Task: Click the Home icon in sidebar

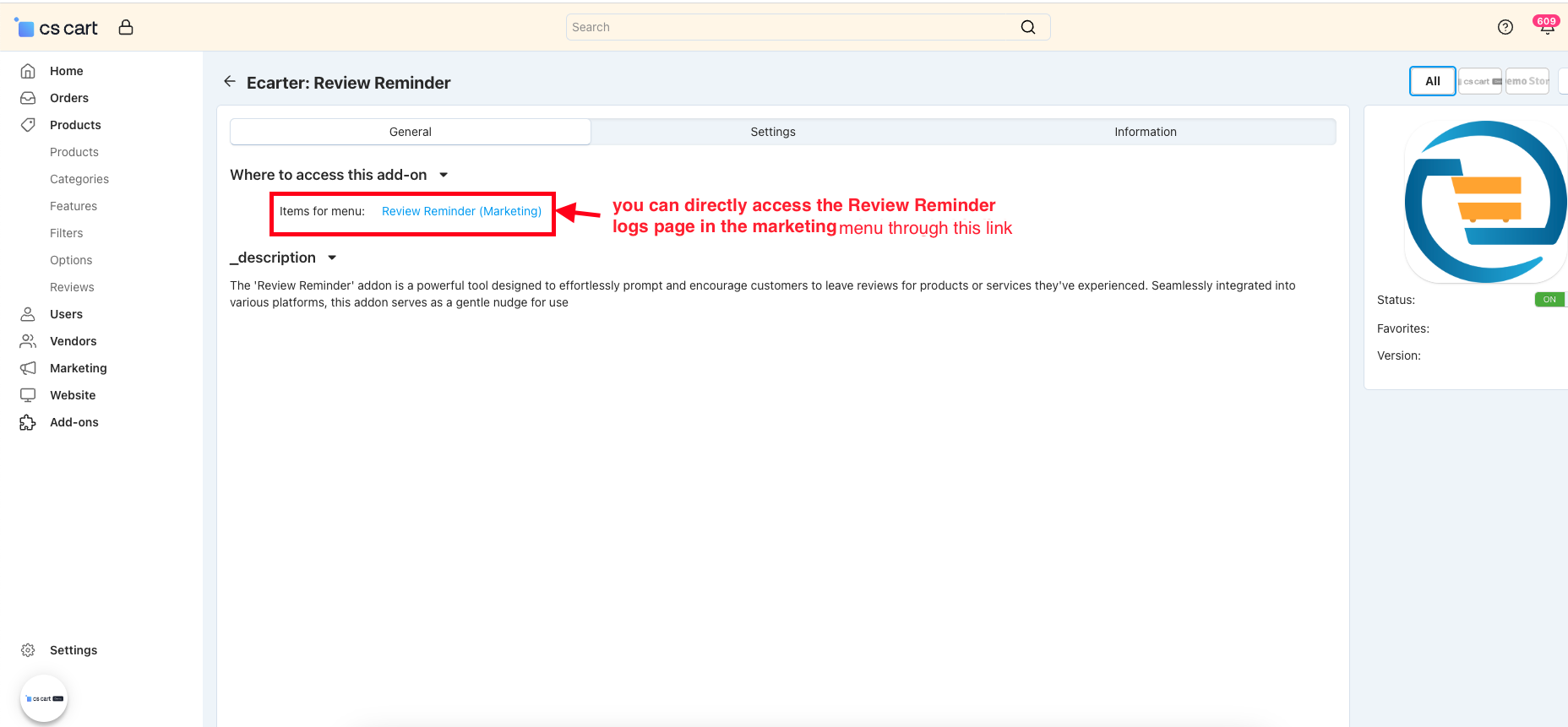Action: pyautogui.click(x=28, y=71)
